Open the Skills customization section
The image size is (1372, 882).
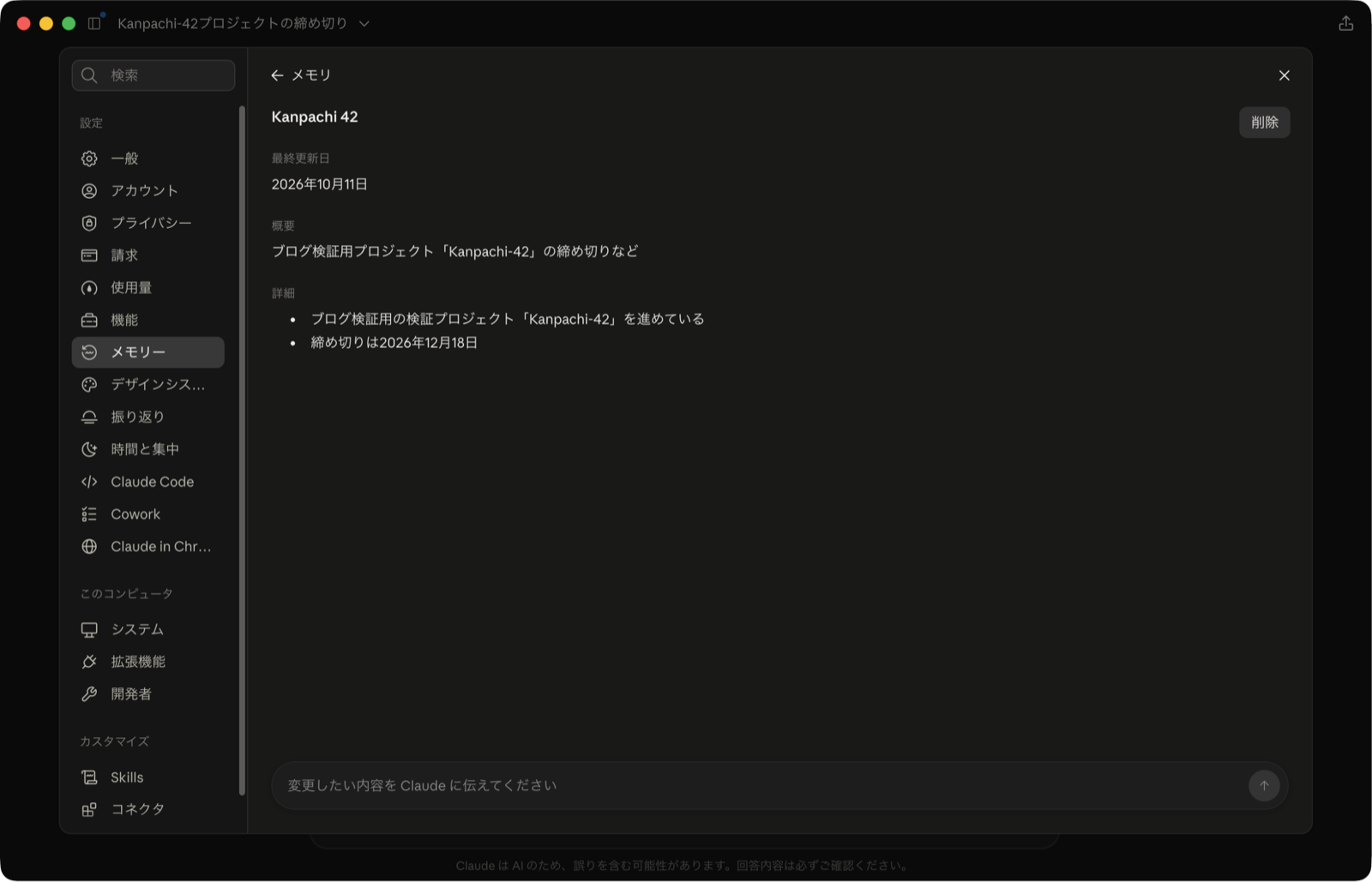(x=148, y=777)
